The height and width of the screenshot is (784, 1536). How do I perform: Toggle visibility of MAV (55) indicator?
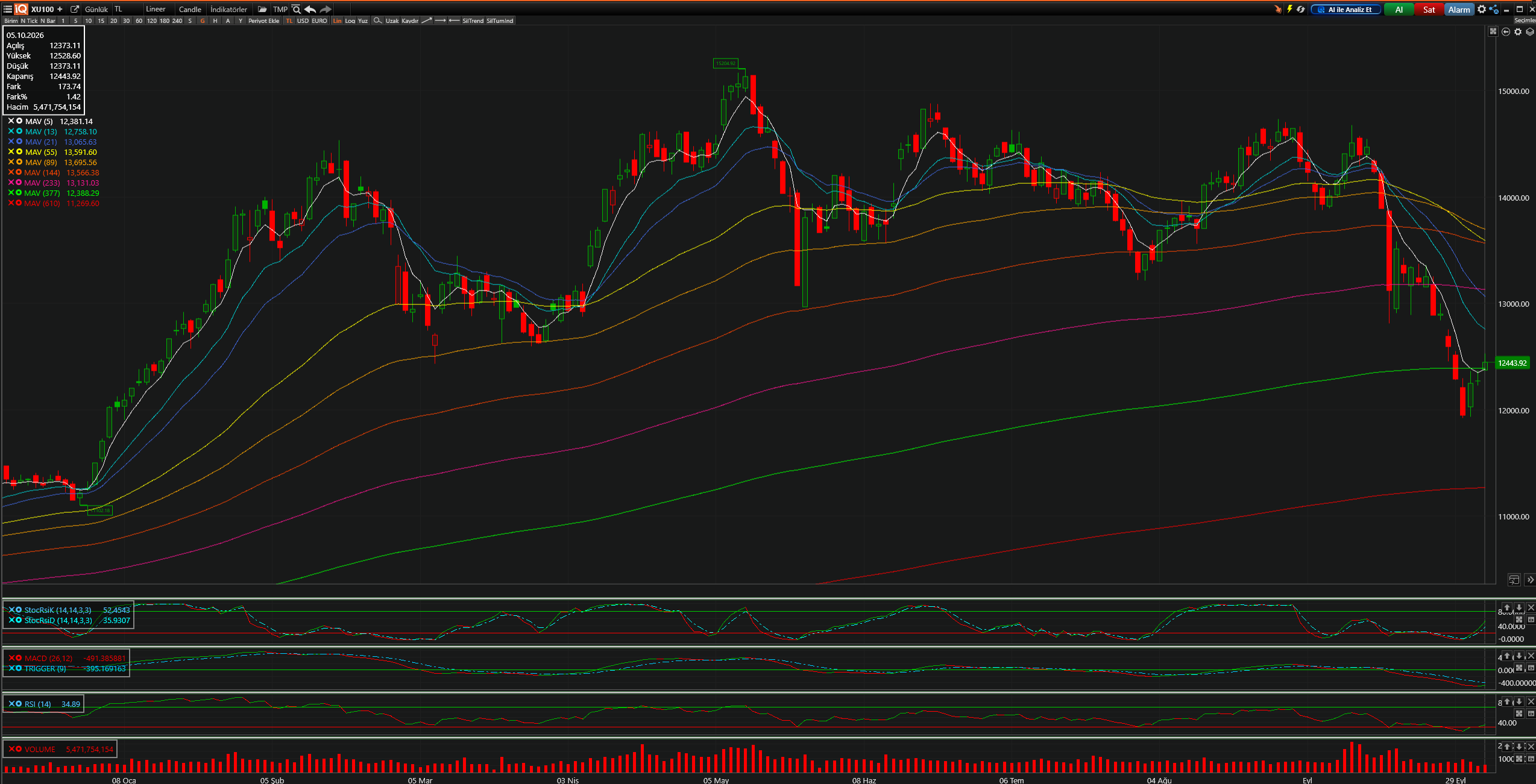(x=19, y=152)
